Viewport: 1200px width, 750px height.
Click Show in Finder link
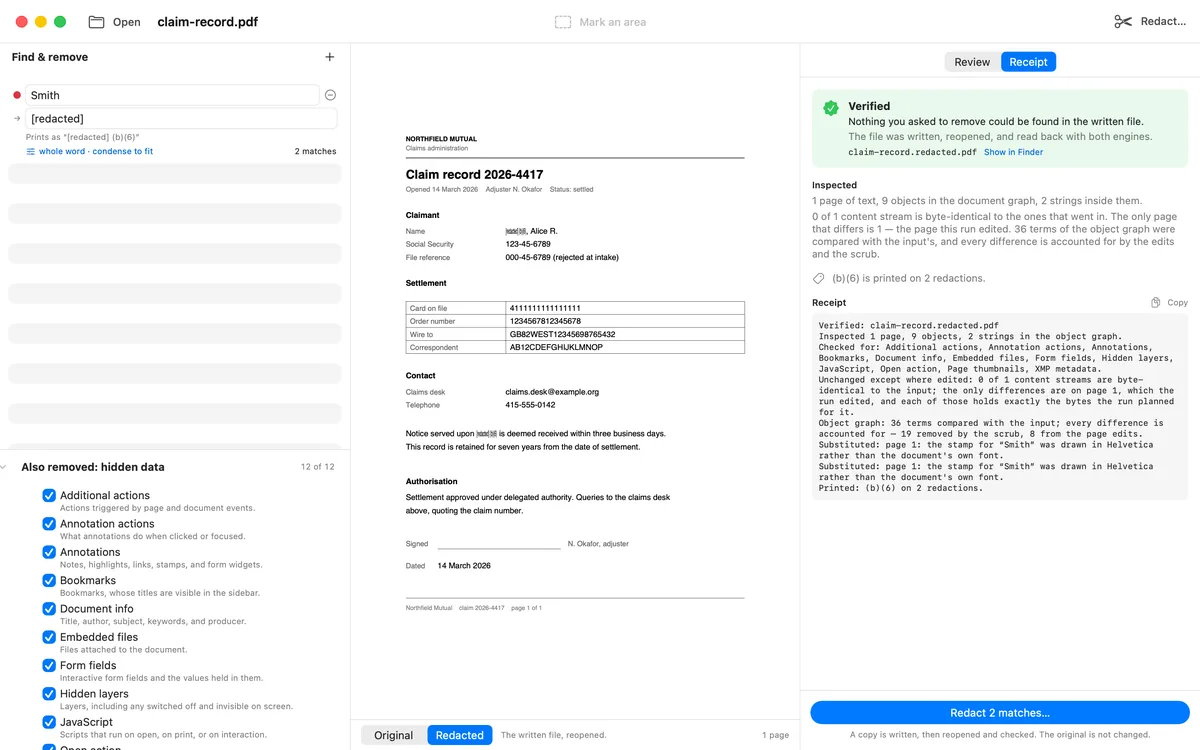(1013, 152)
